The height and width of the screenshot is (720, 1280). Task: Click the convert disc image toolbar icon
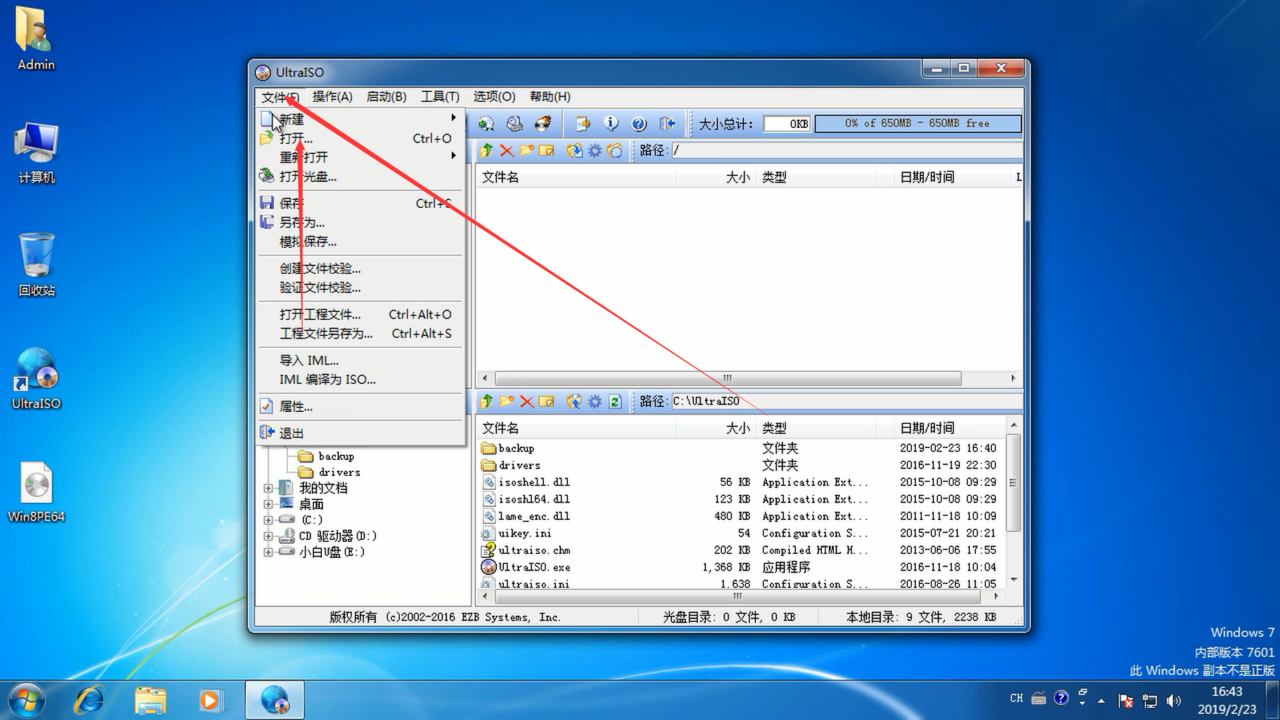[486, 124]
